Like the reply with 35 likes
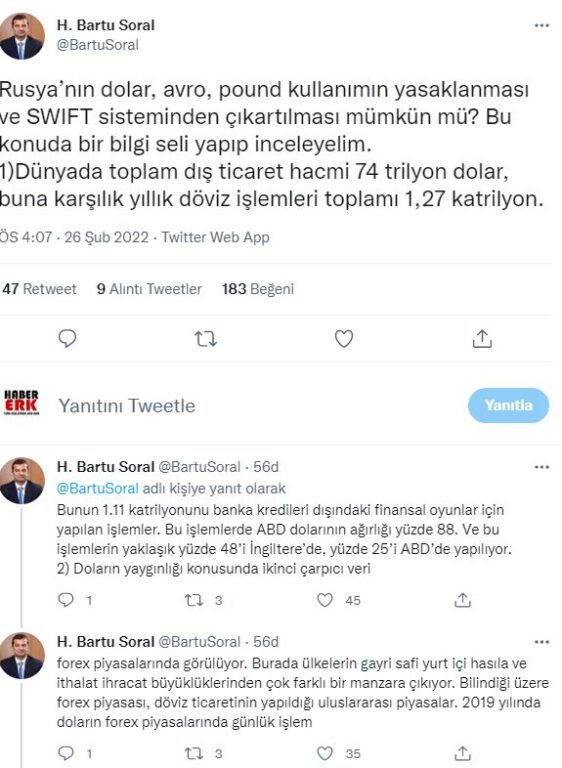Screen dimensions: 562x768 point(325,753)
